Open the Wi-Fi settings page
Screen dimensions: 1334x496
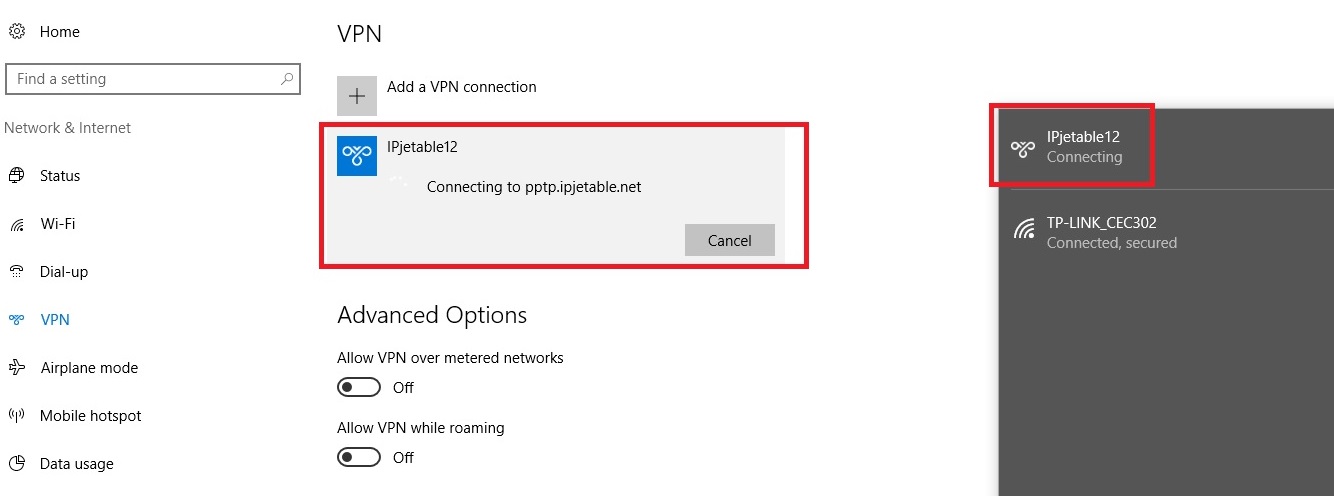point(58,224)
